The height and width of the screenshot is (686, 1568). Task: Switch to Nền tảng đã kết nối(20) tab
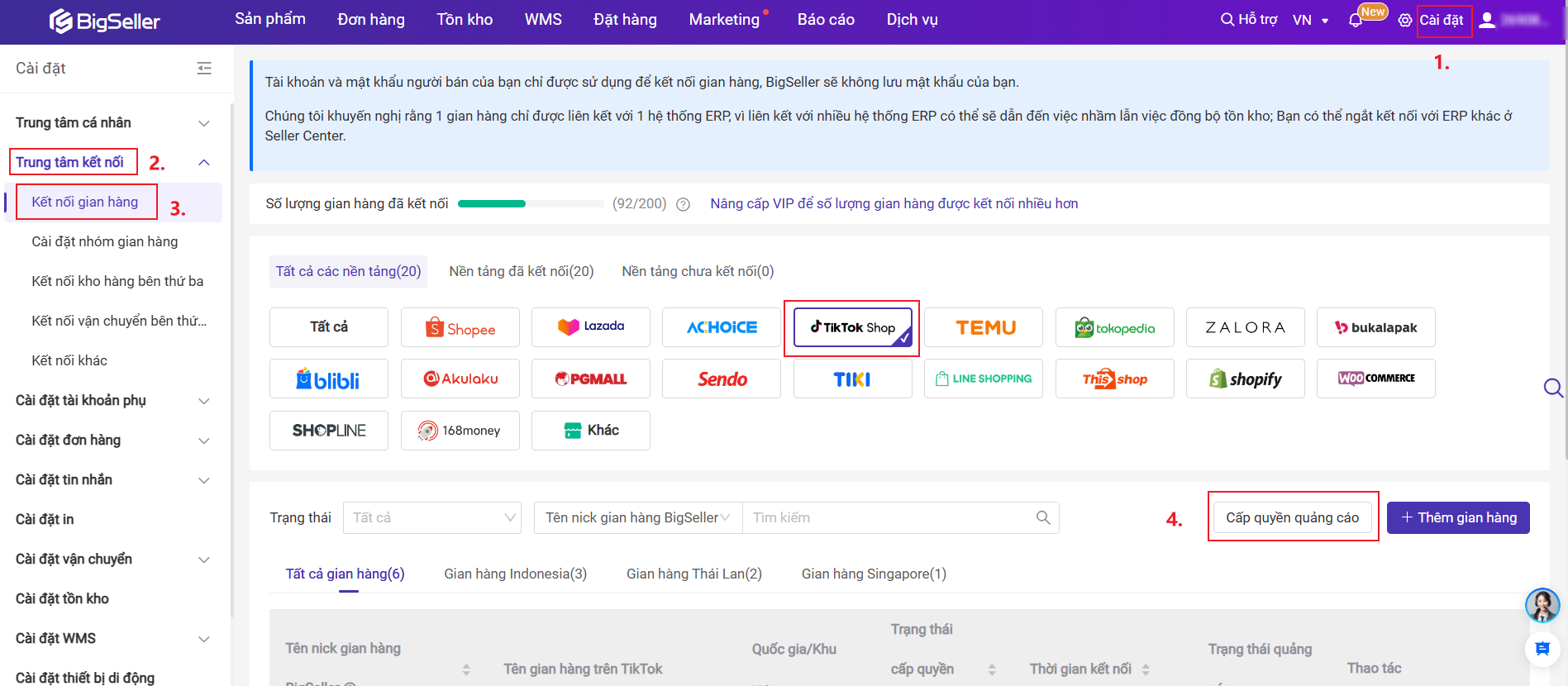coord(522,271)
